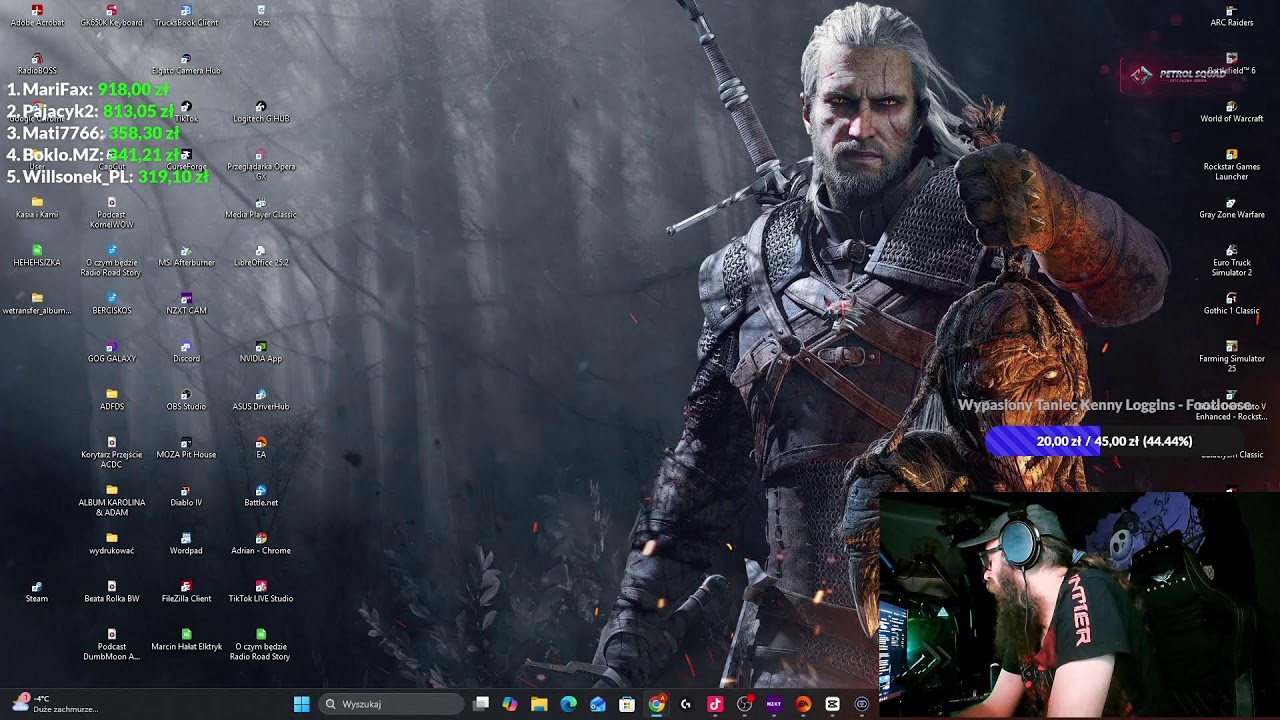
Task: Open Farming Simulator 25 shortcut
Action: click(x=1232, y=356)
